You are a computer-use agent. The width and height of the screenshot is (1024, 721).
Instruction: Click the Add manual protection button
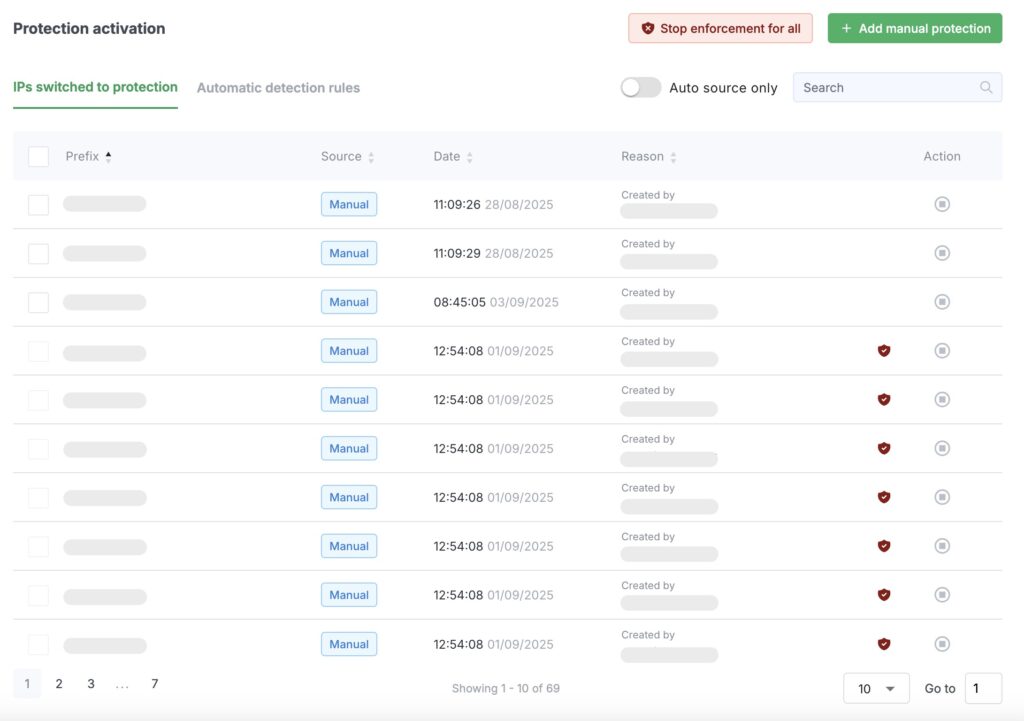[x=914, y=28]
